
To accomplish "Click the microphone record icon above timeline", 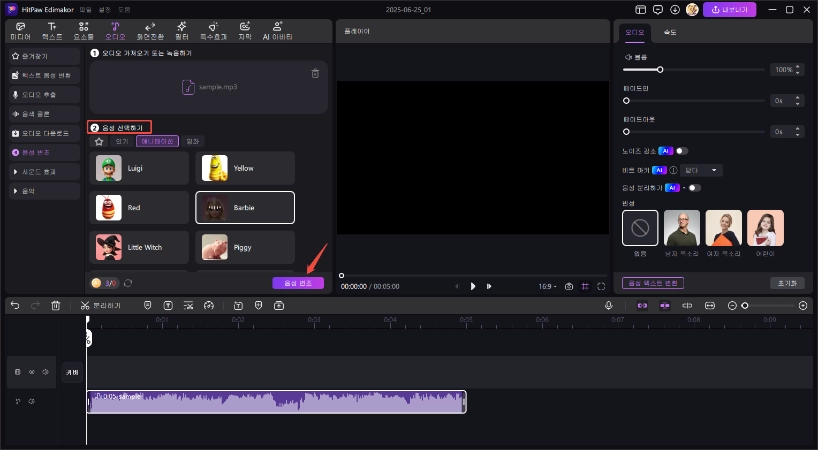I will (608, 306).
